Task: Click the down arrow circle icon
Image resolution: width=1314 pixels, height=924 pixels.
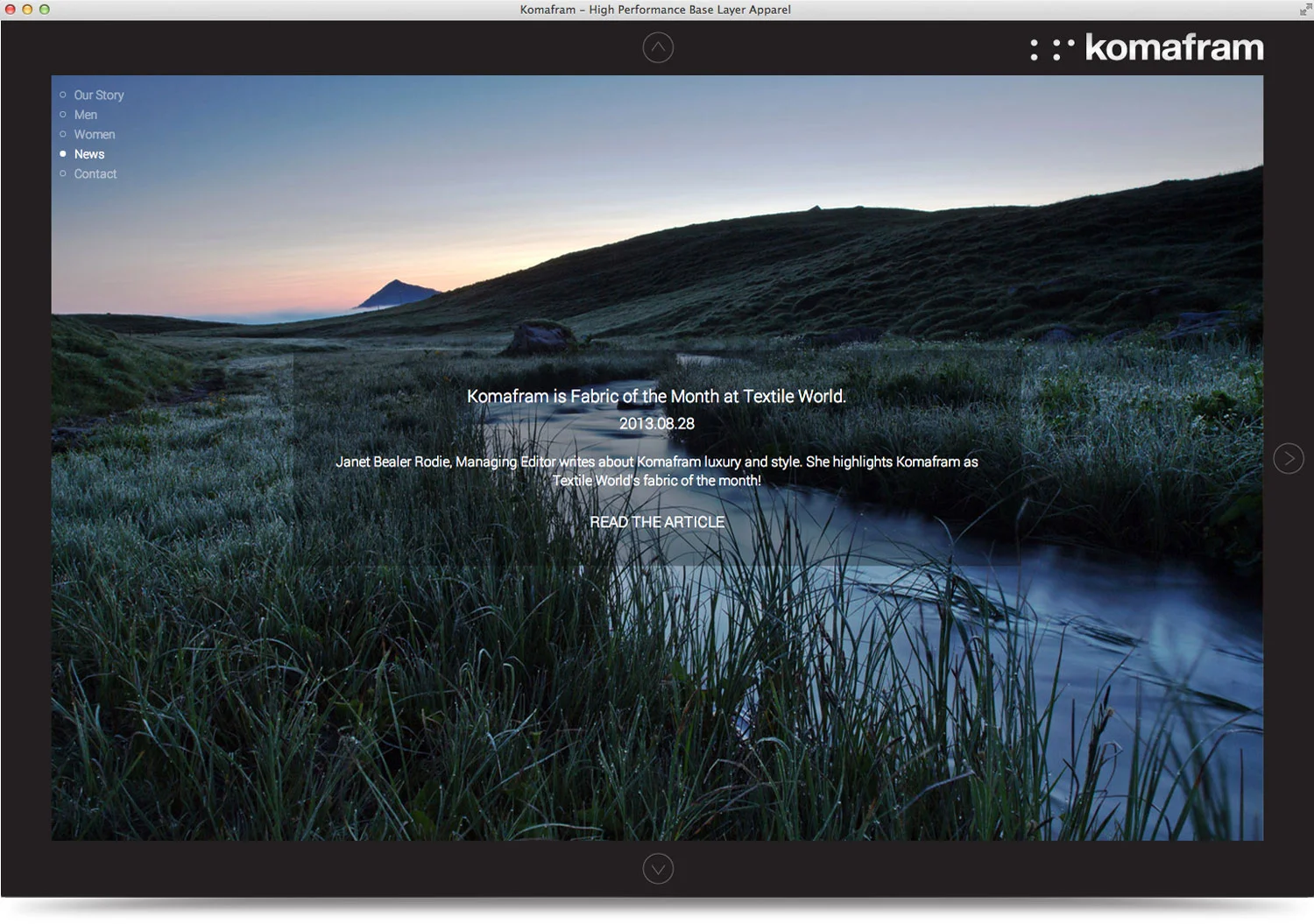Action: (x=658, y=869)
